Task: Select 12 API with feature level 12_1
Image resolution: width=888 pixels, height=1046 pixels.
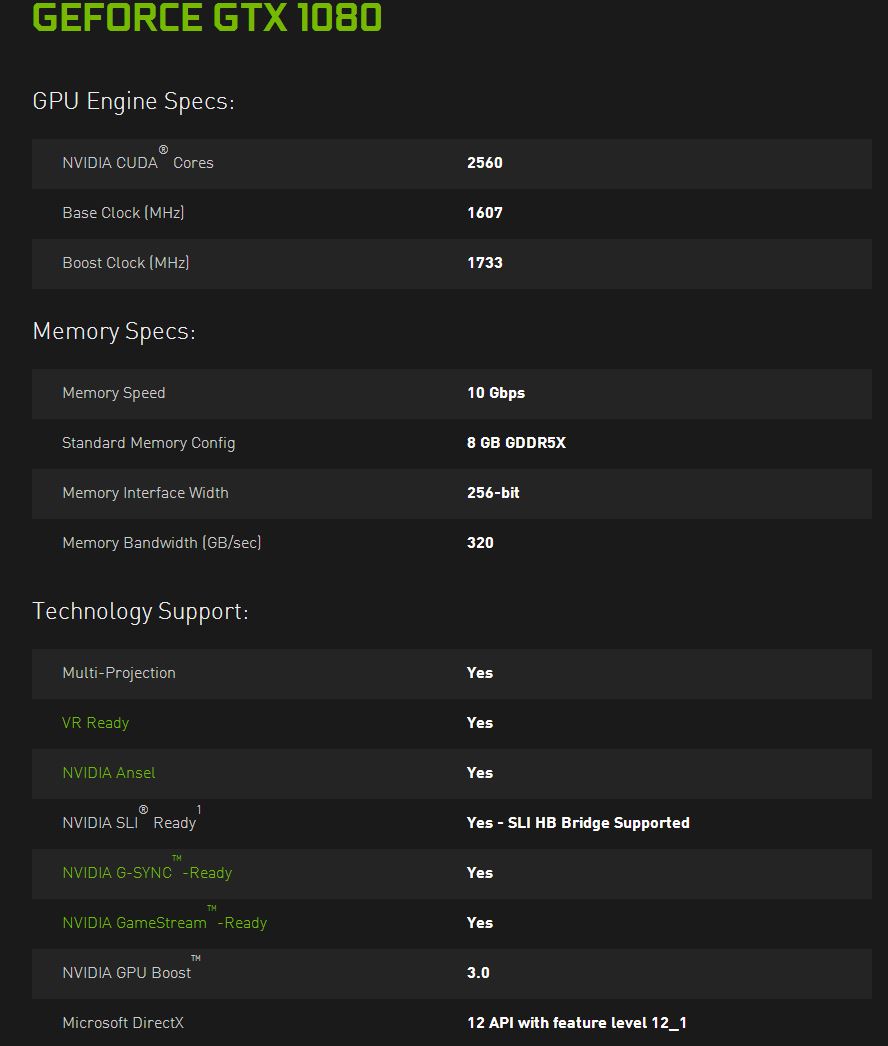Action: 576,1023
